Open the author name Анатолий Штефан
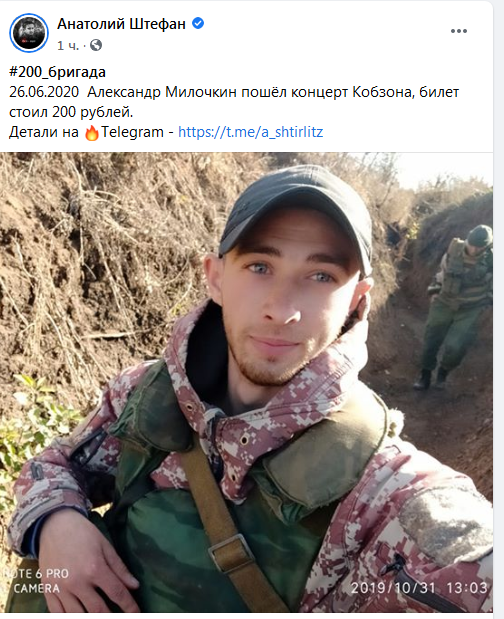Image resolution: width=504 pixels, height=619 pixels. (x=121, y=24)
